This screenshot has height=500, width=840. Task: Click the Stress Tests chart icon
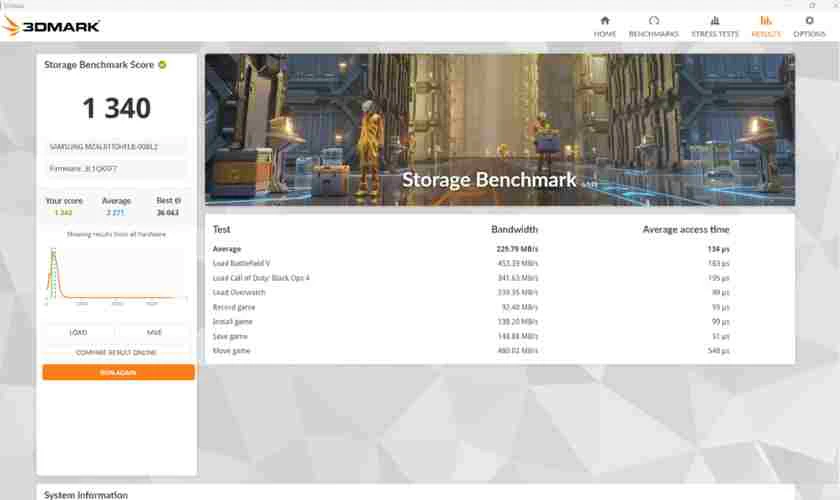click(714, 20)
